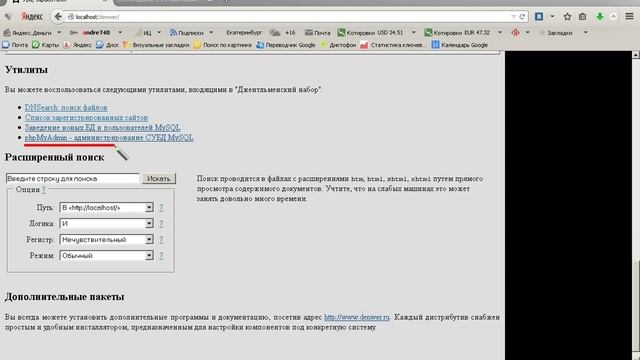
Task: Open the Почта bookmark
Action: (x=15, y=45)
